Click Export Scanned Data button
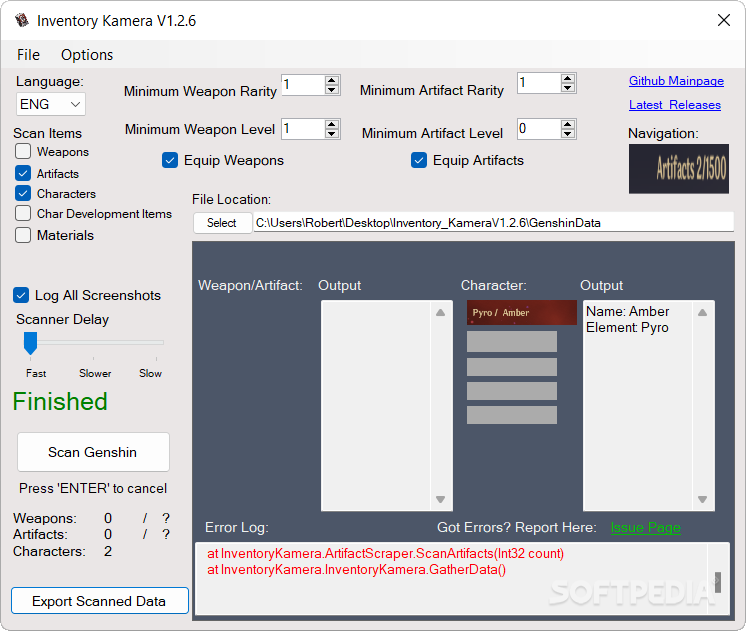The height and width of the screenshot is (631, 746). [x=99, y=601]
